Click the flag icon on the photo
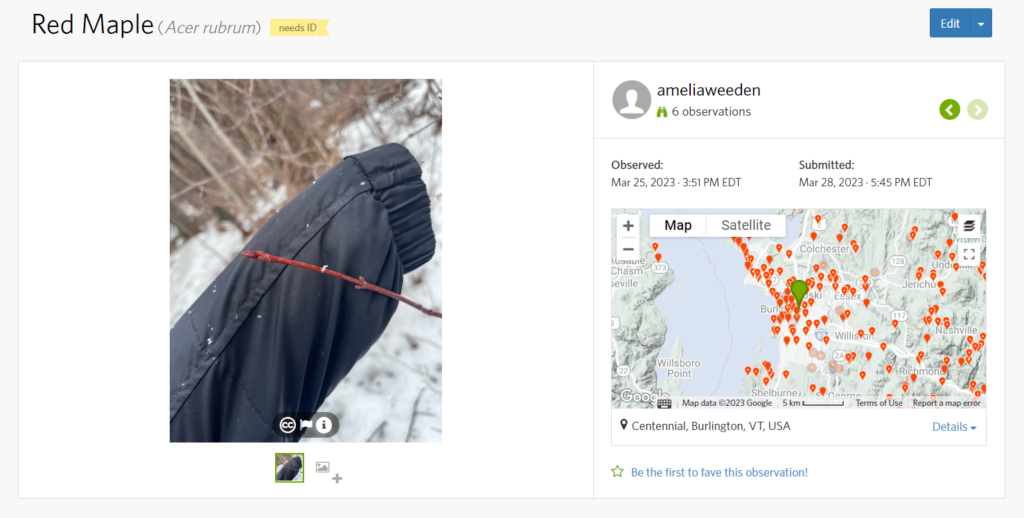The image size is (1024, 518). pos(306,425)
